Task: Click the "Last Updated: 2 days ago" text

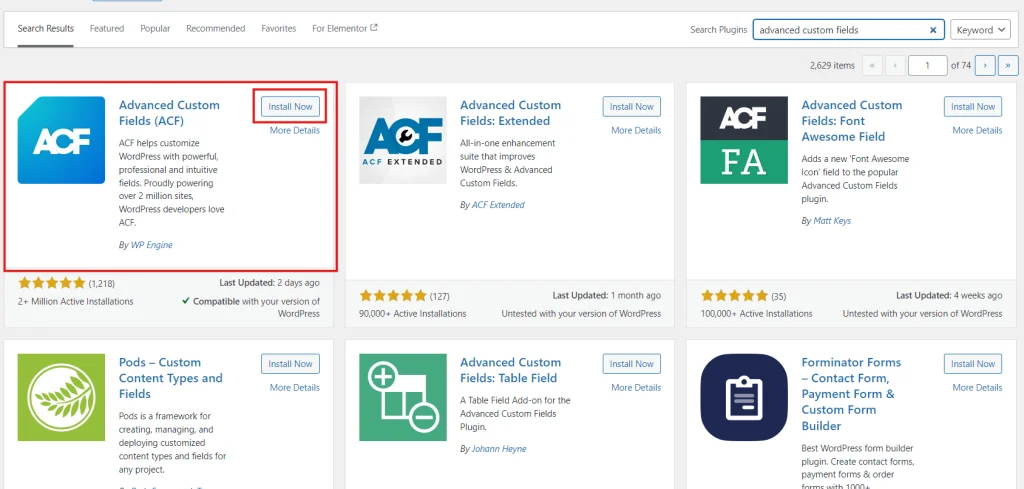Action: (270, 283)
